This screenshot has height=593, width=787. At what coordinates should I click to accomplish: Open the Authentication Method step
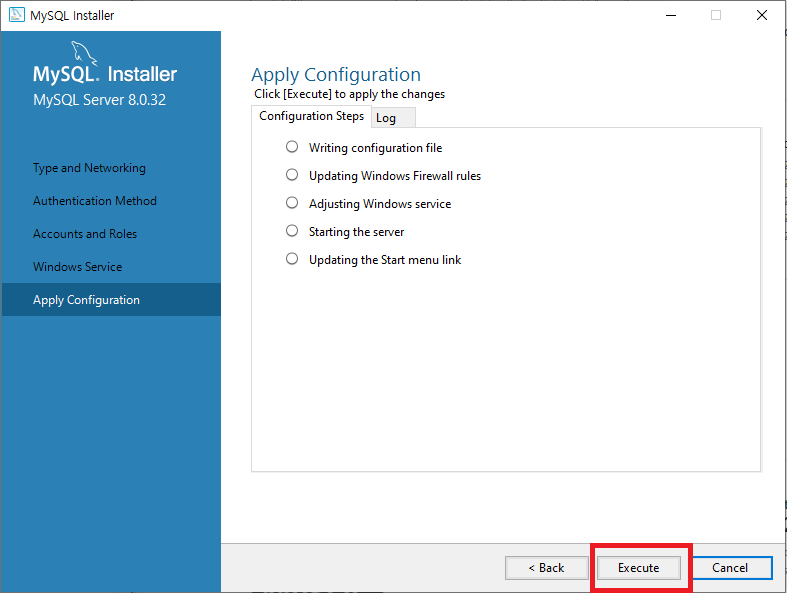95,201
